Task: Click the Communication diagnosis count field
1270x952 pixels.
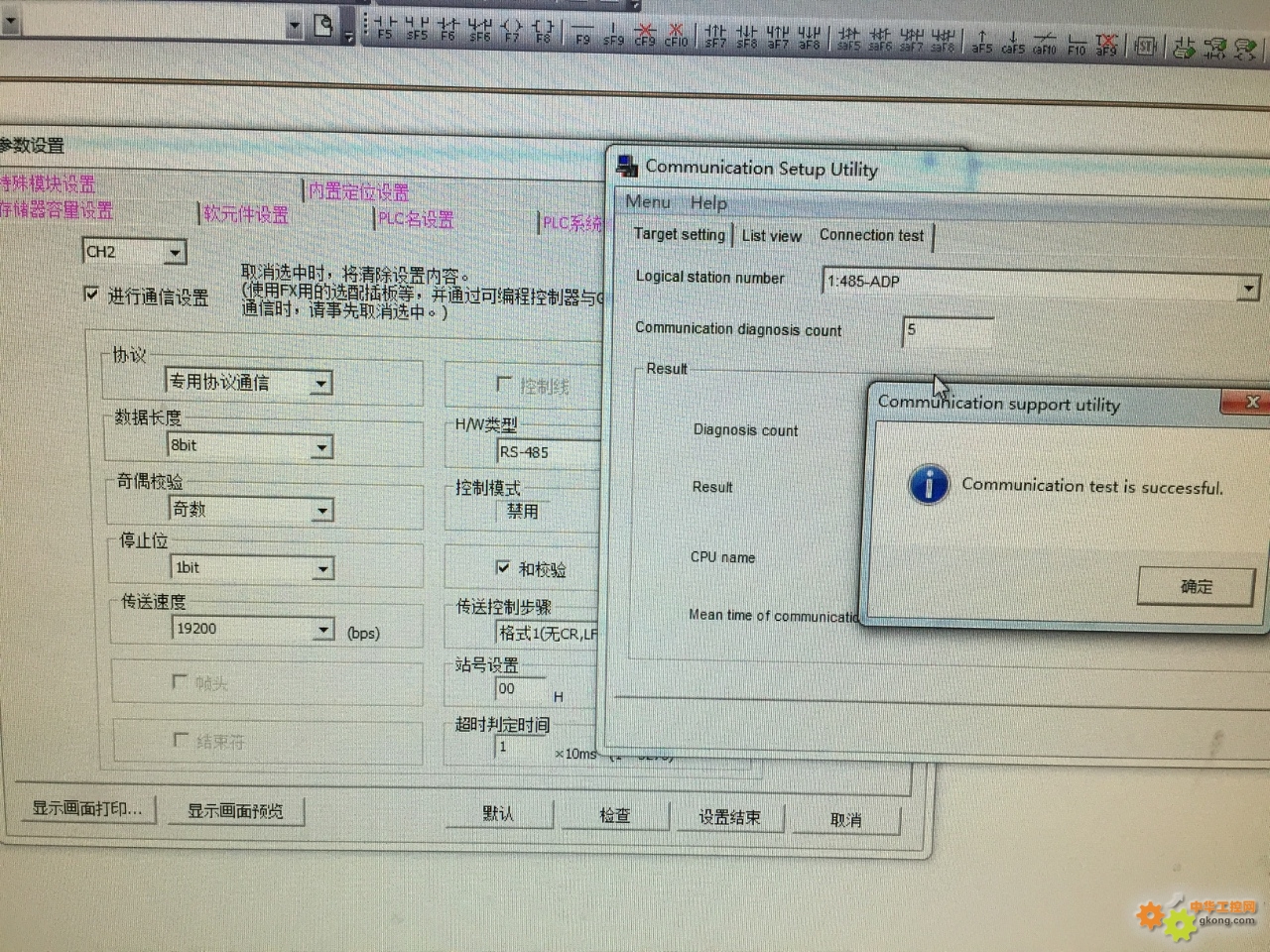Action: [x=948, y=331]
